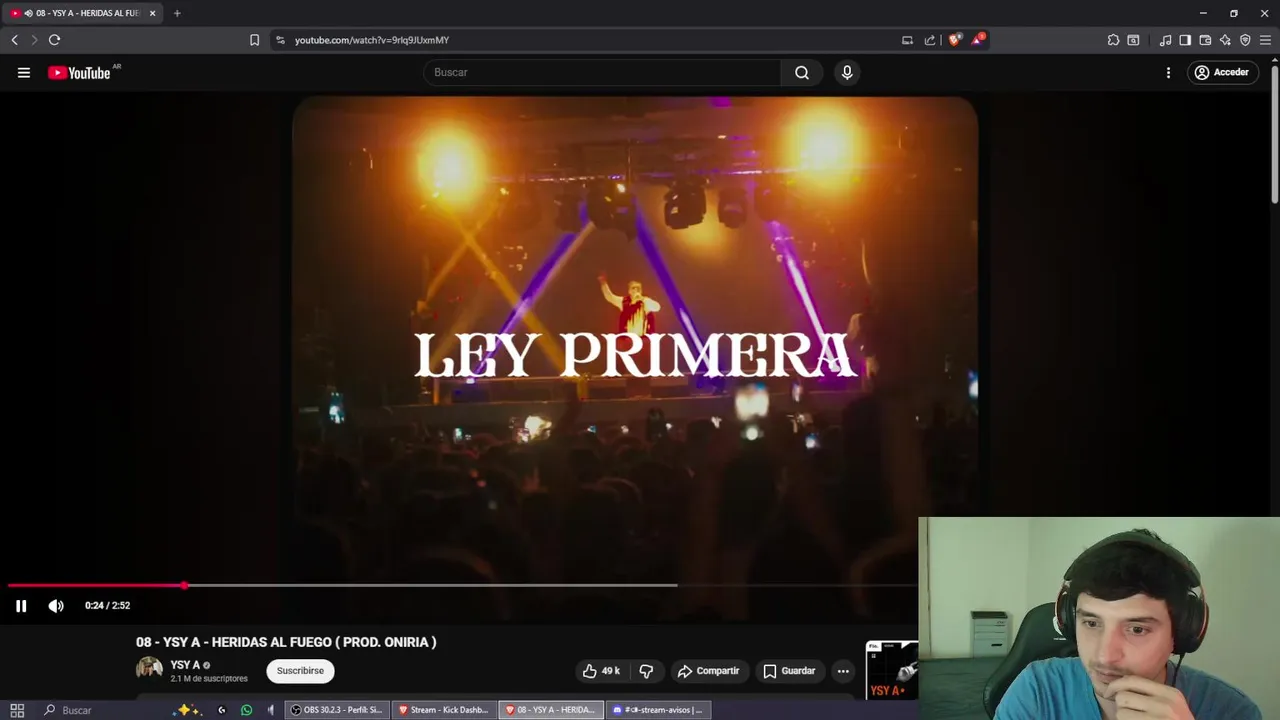Bookmark this page with the bookmark icon
The image size is (1280, 720).
pyautogui.click(x=254, y=40)
